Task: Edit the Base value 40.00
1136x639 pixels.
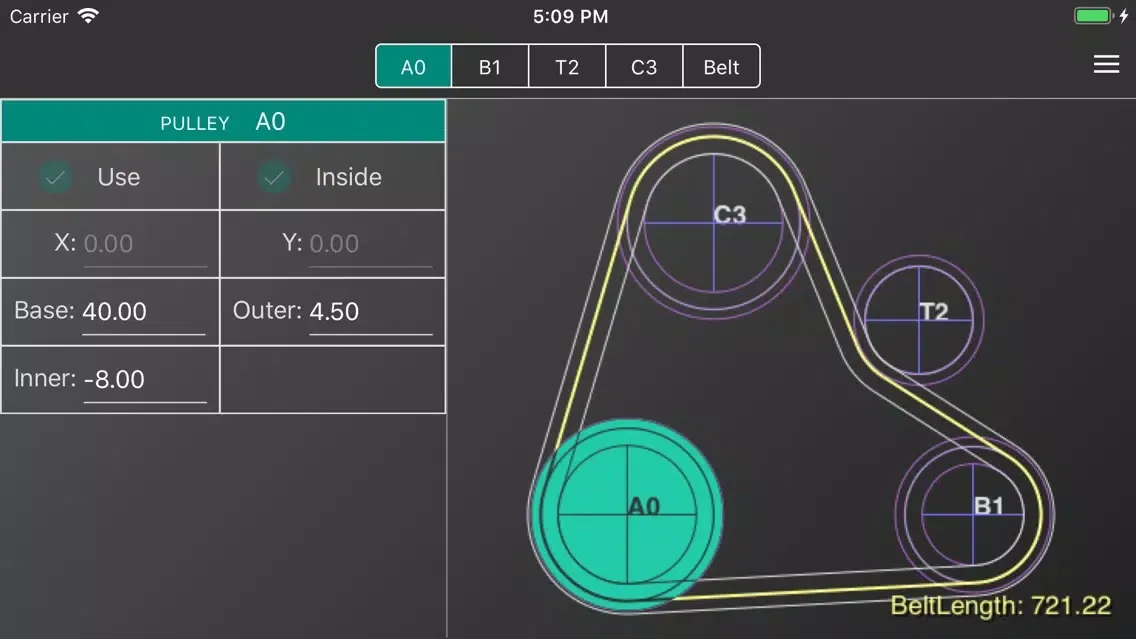Action: tap(143, 312)
